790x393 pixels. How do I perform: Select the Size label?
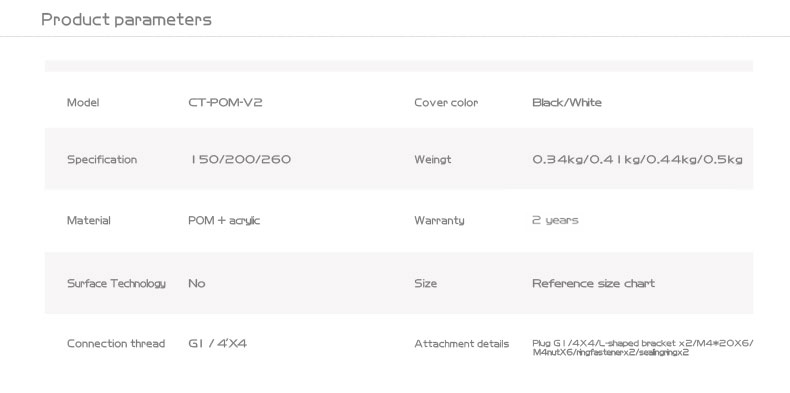(426, 283)
